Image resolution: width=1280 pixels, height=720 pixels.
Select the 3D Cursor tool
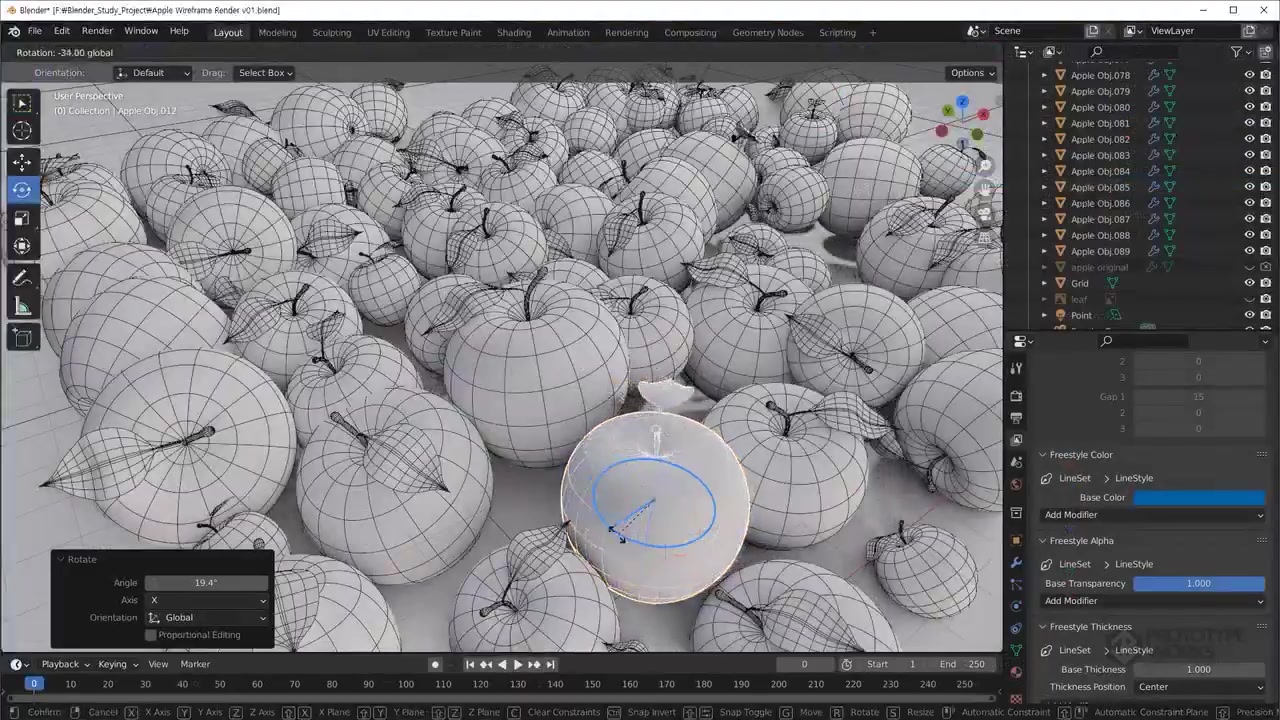[x=22, y=131]
